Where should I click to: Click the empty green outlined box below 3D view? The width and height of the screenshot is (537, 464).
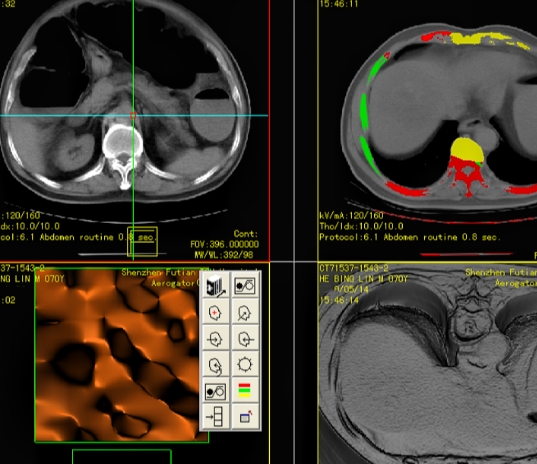point(122,457)
